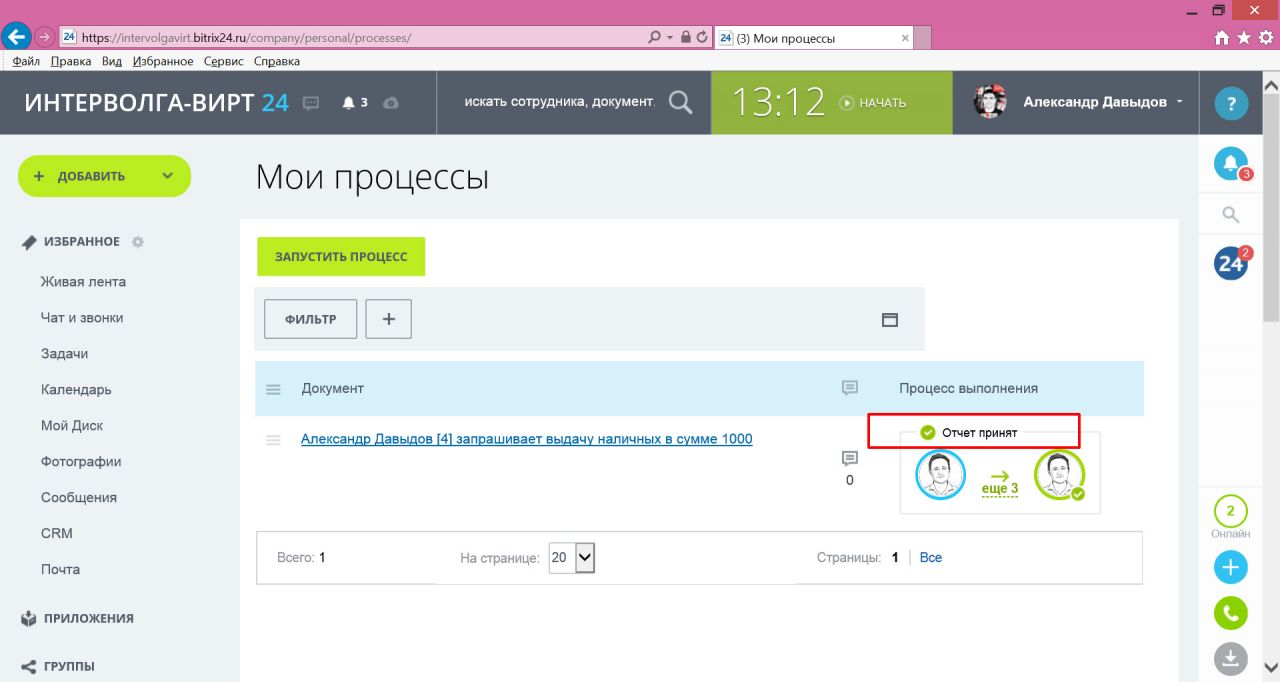The height and width of the screenshot is (682, 1280).
Task: Click the address bar URL field
Action: pyautogui.click(x=350, y=38)
